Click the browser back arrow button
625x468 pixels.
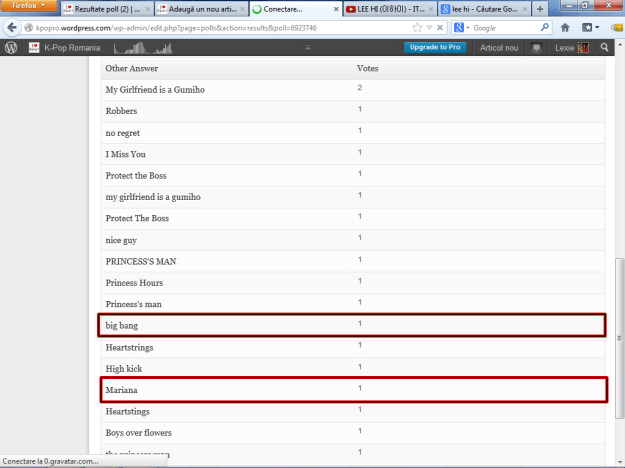pyautogui.click(x=14, y=28)
